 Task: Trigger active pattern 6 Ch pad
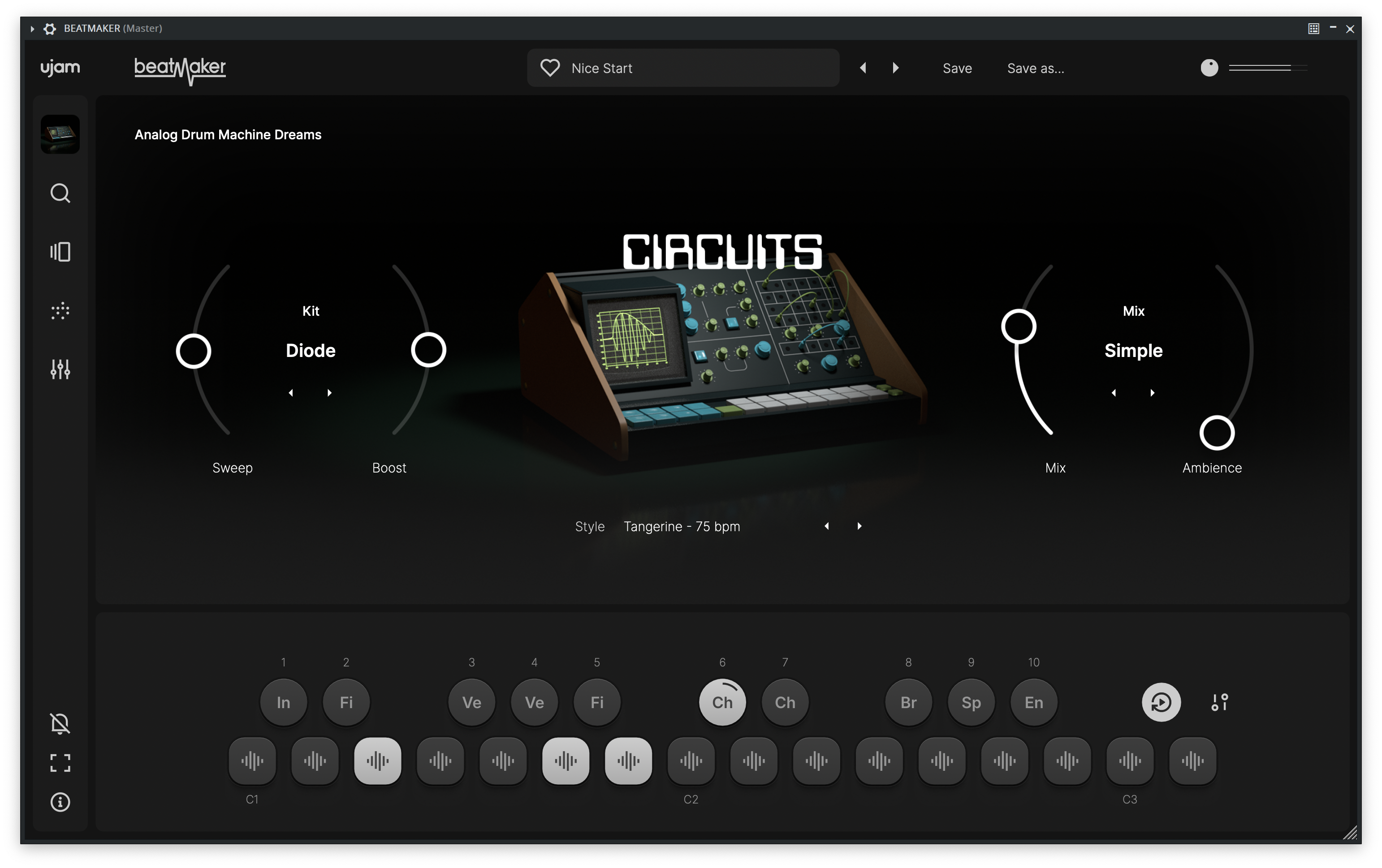coord(722,703)
